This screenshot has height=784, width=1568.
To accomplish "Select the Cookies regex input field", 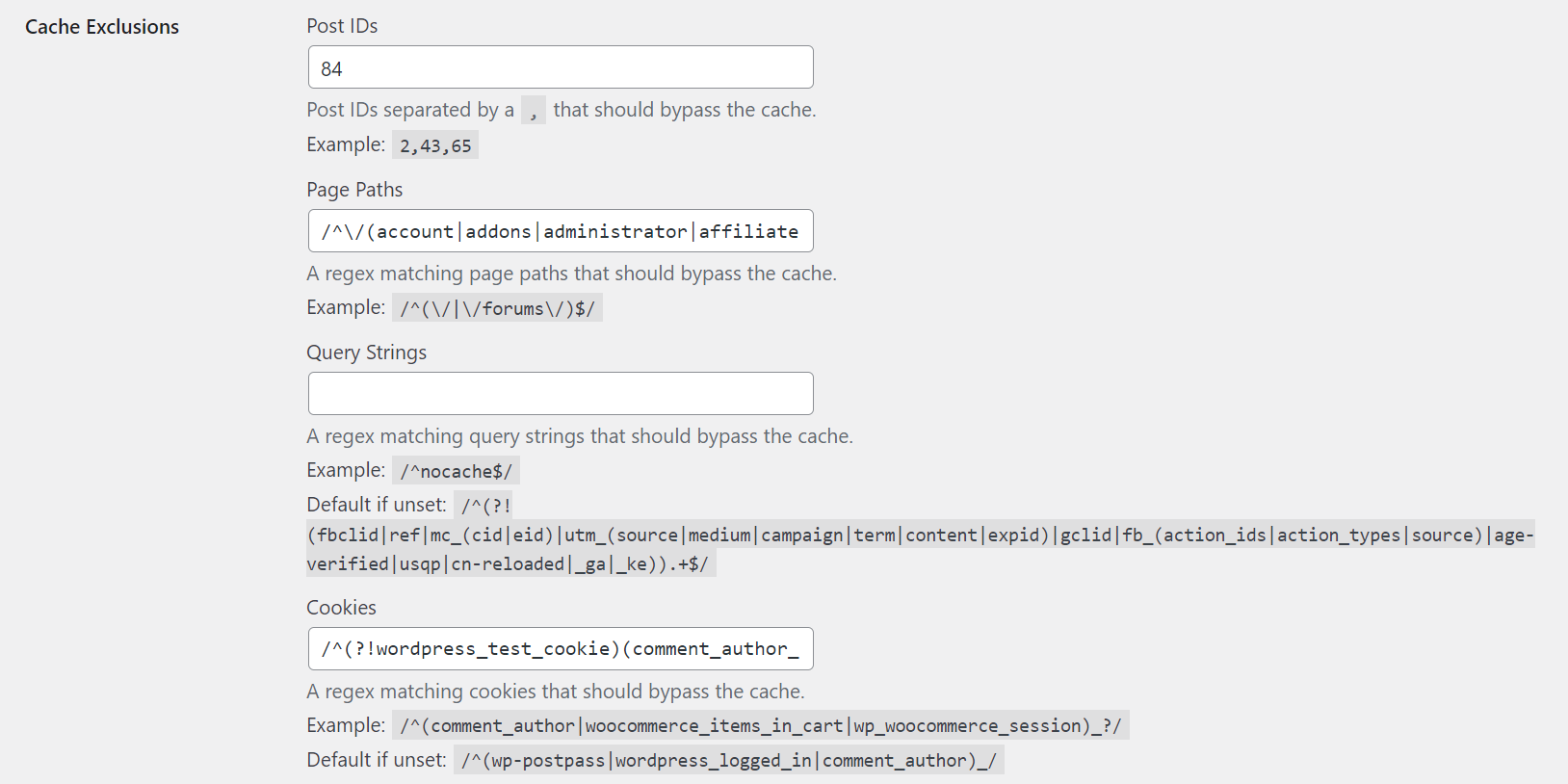I will pos(561,649).
